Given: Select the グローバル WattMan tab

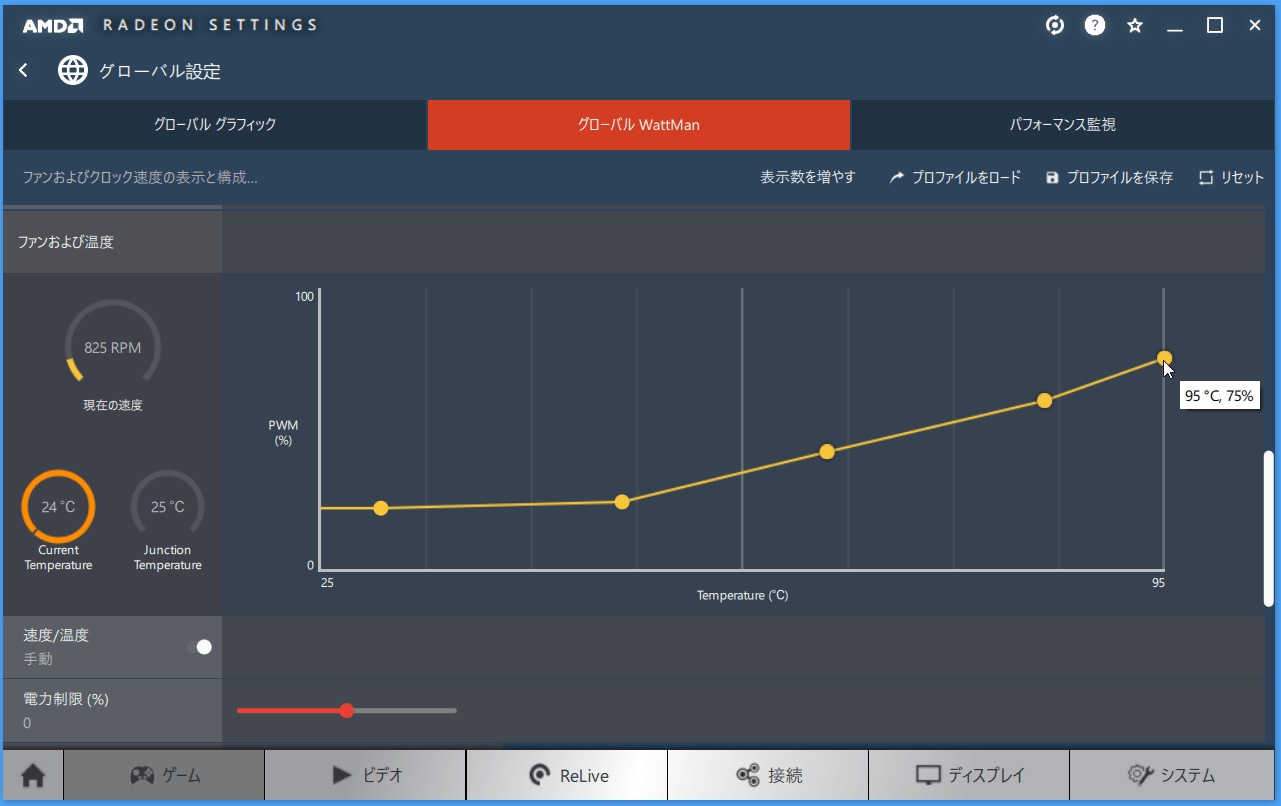Looking at the screenshot, I should pos(639,125).
